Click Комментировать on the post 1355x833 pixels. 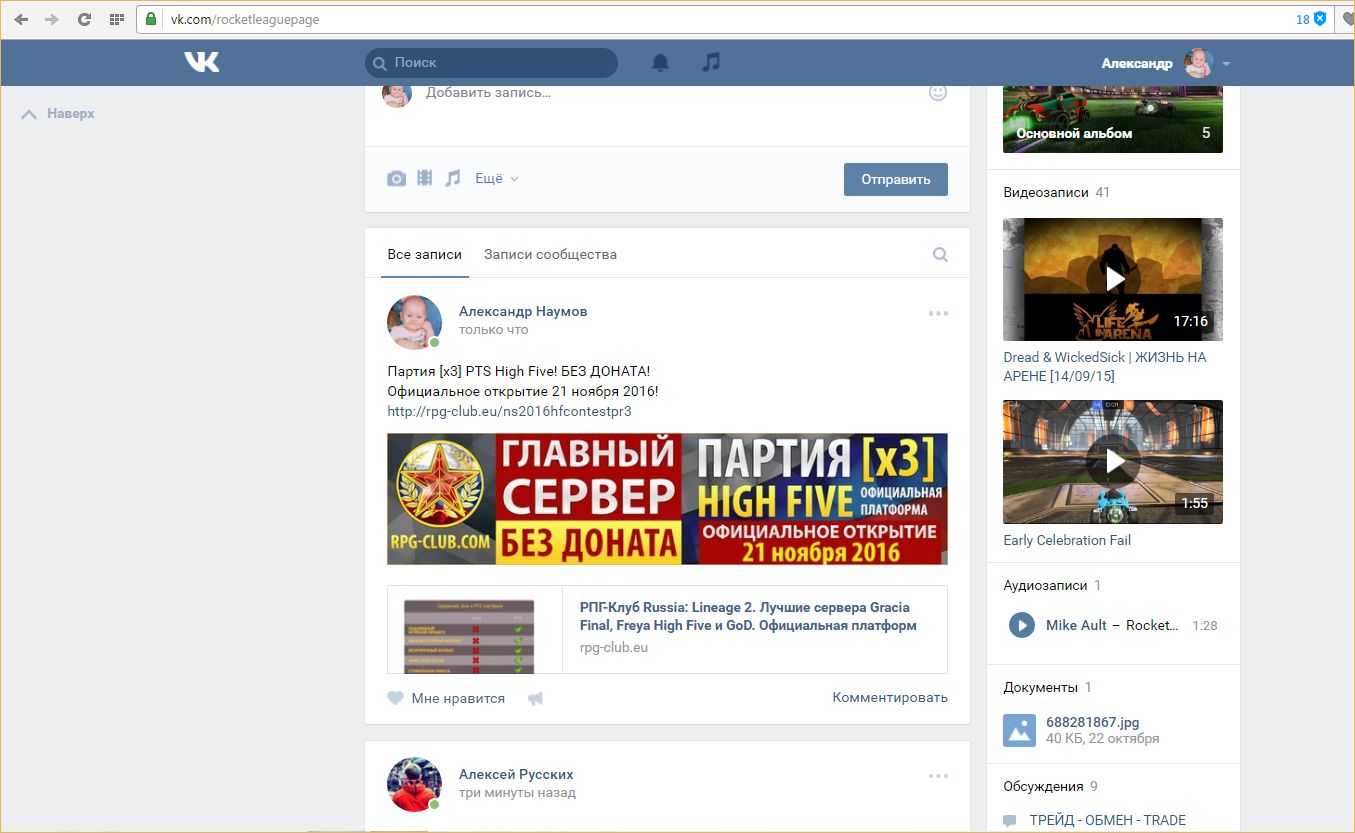coord(890,697)
